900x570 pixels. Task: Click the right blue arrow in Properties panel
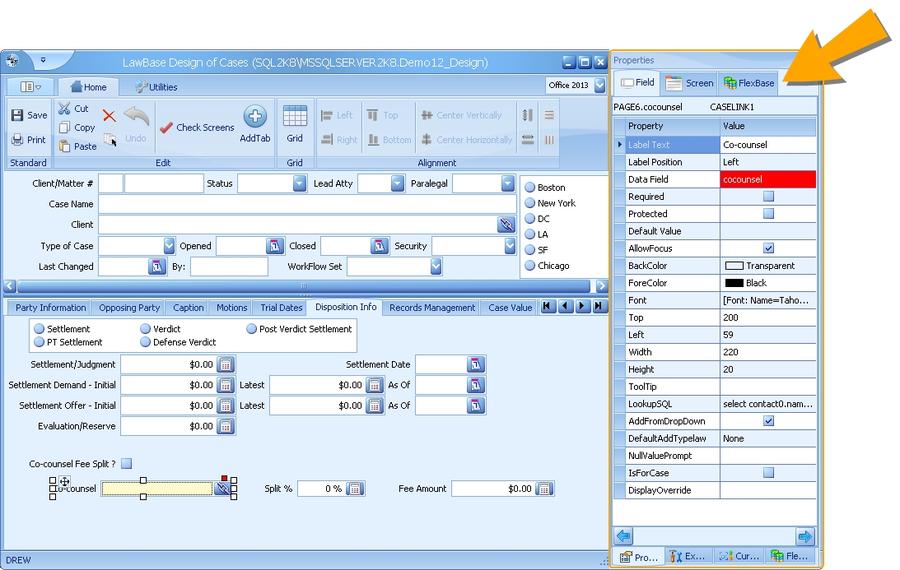(x=805, y=536)
